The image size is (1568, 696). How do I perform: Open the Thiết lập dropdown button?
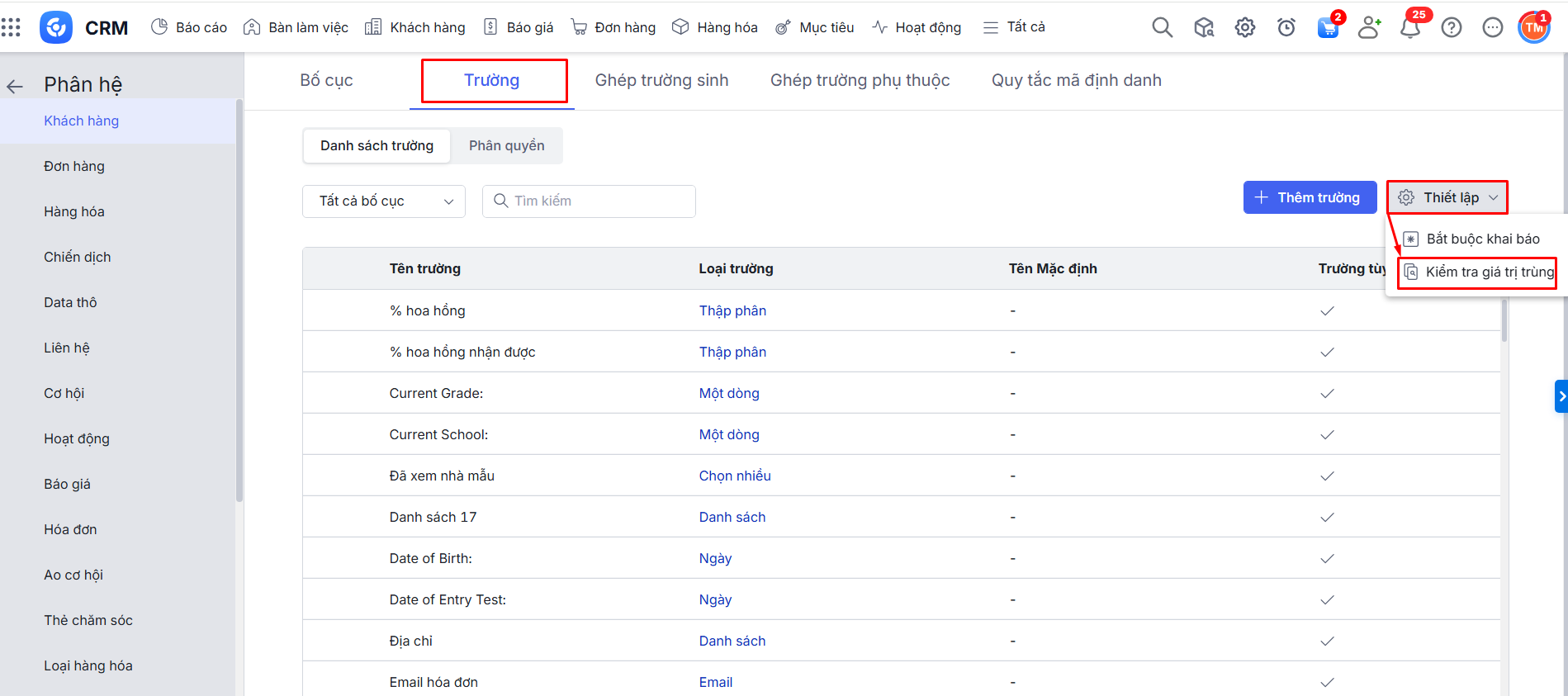point(1447,197)
